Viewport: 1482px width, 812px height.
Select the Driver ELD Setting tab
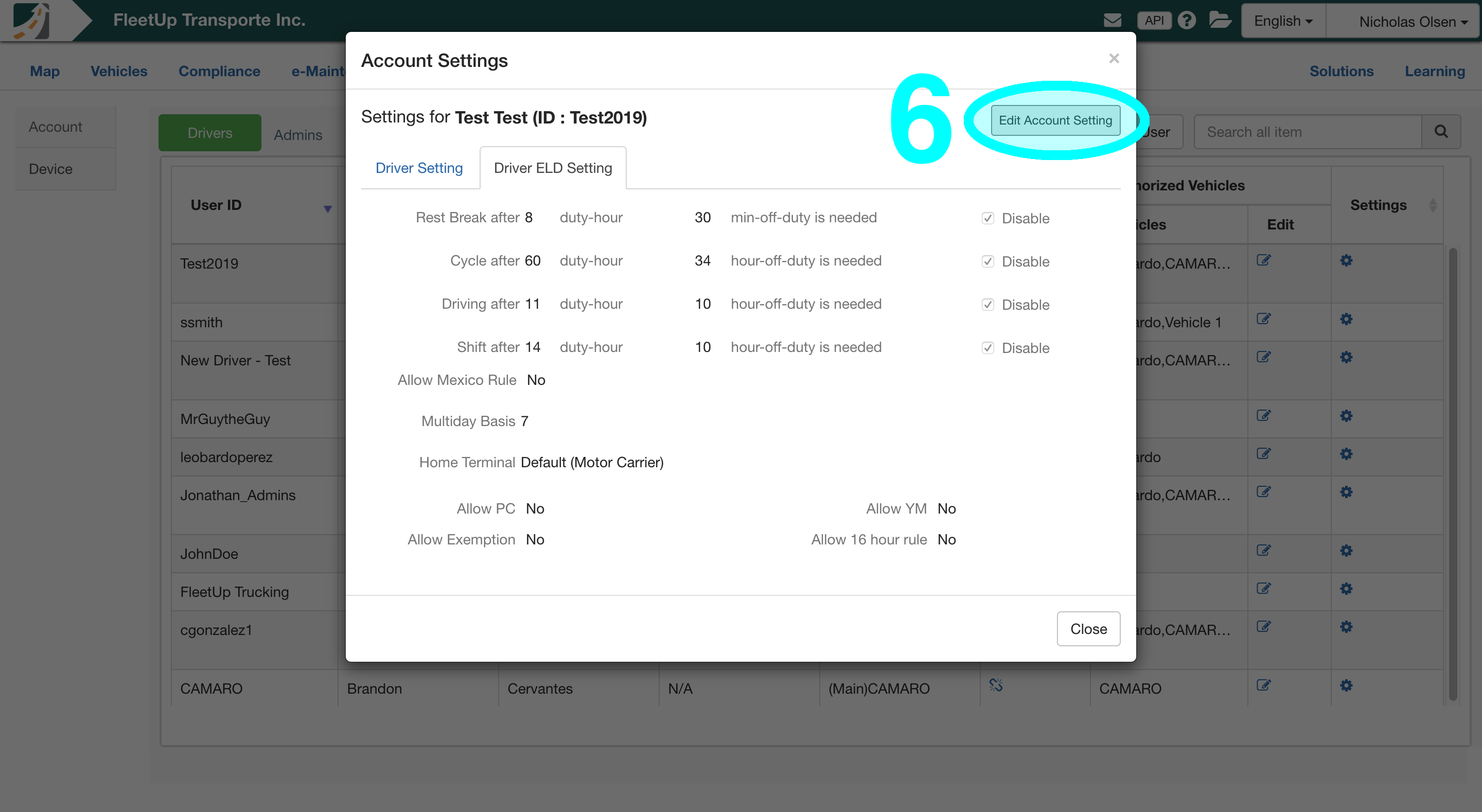(x=553, y=168)
